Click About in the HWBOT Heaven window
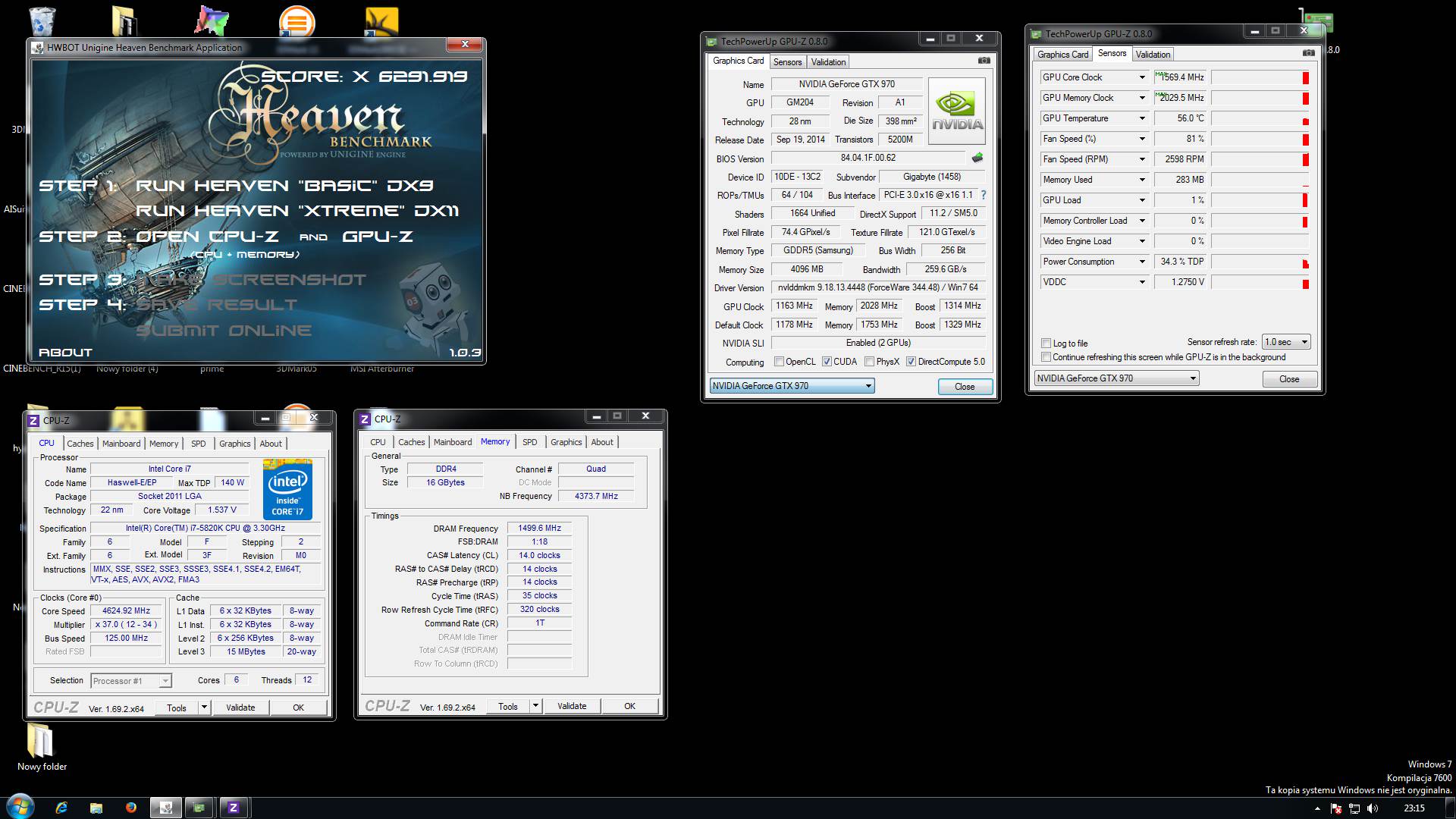Screen dimensions: 1456x819 (65, 353)
